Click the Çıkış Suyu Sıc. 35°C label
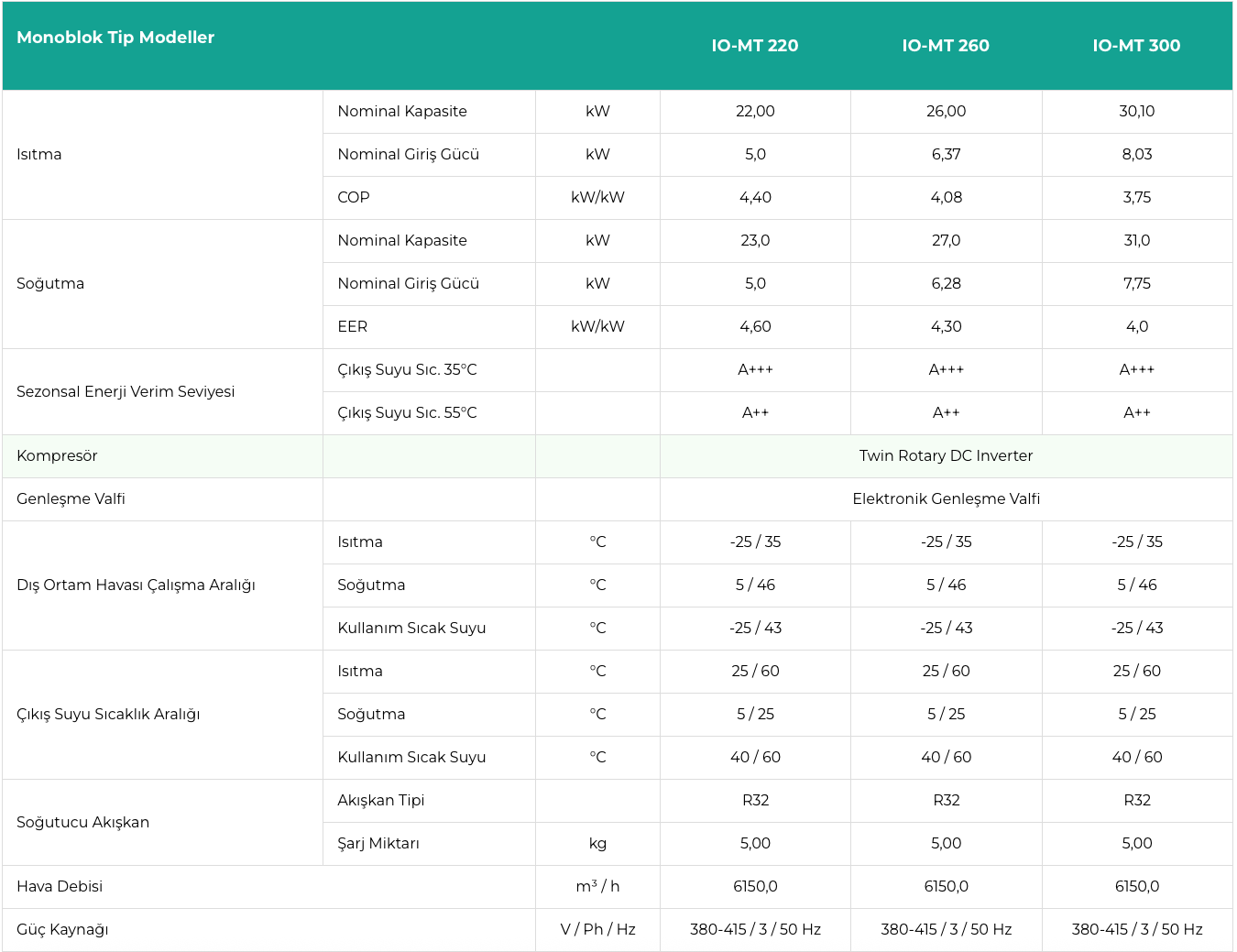The height and width of the screenshot is (952, 1237). pyautogui.click(x=407, y=370)
